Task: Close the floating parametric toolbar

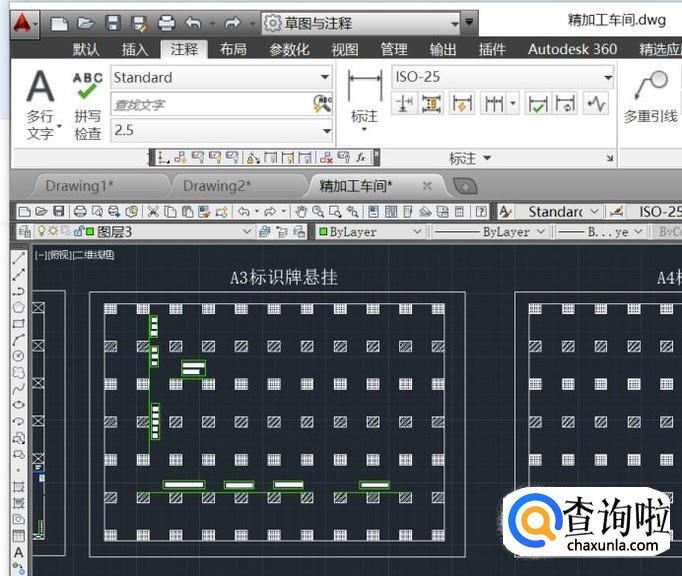Action: click(x=377, y=154)
